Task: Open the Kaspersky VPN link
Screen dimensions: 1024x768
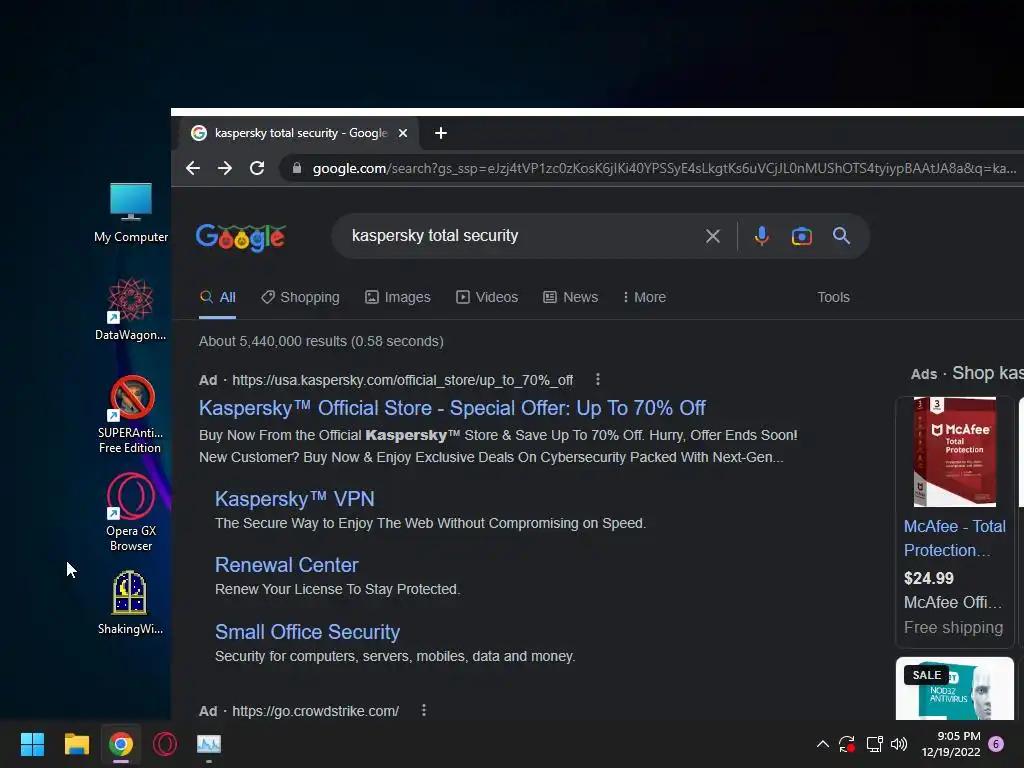Action: tap(295, 499)
